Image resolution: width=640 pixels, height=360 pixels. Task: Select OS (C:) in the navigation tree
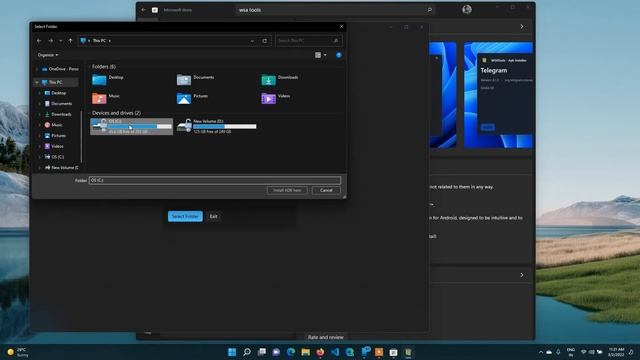54,157
